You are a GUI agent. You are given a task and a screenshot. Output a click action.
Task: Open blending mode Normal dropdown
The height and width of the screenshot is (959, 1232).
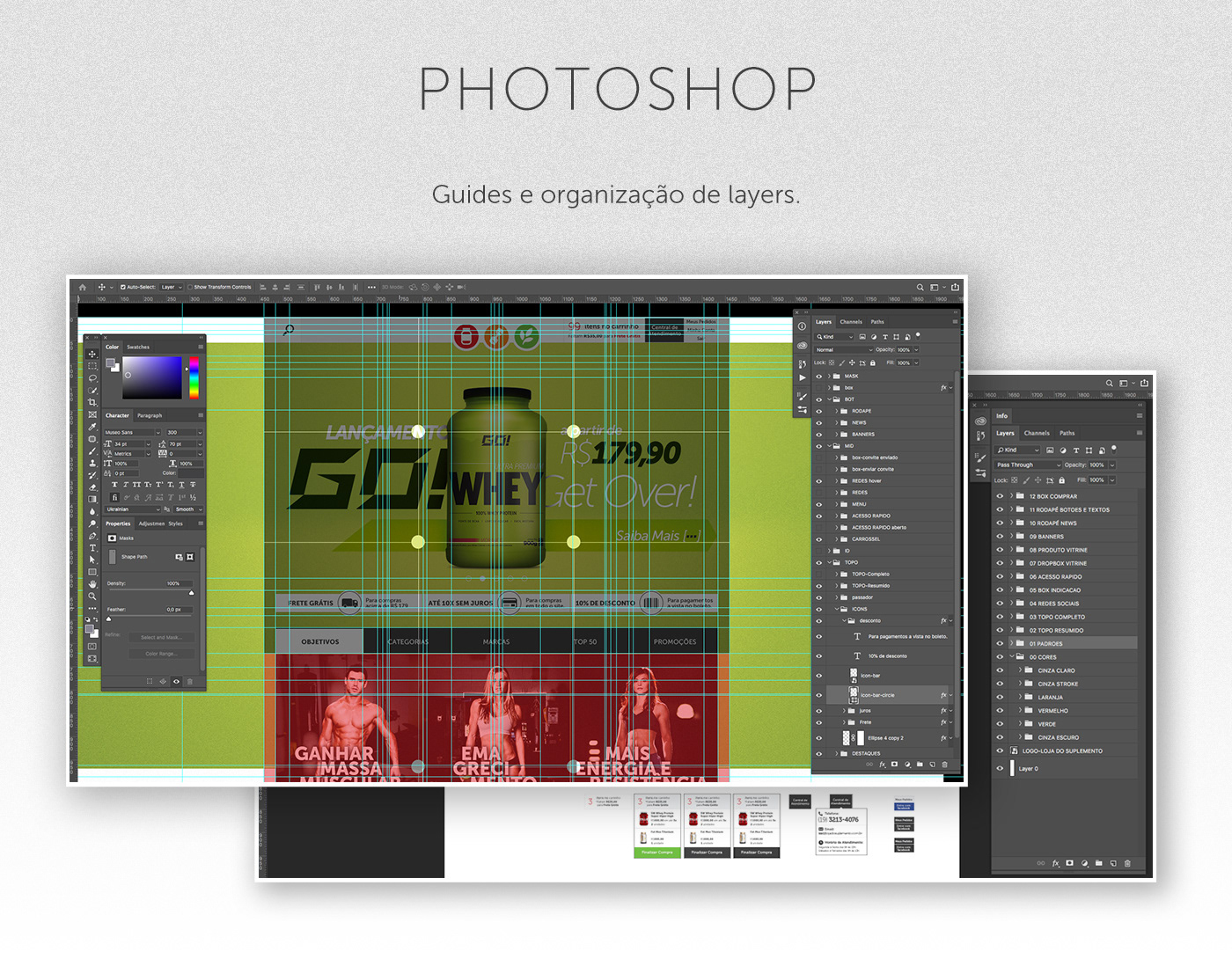pos(843,349)
